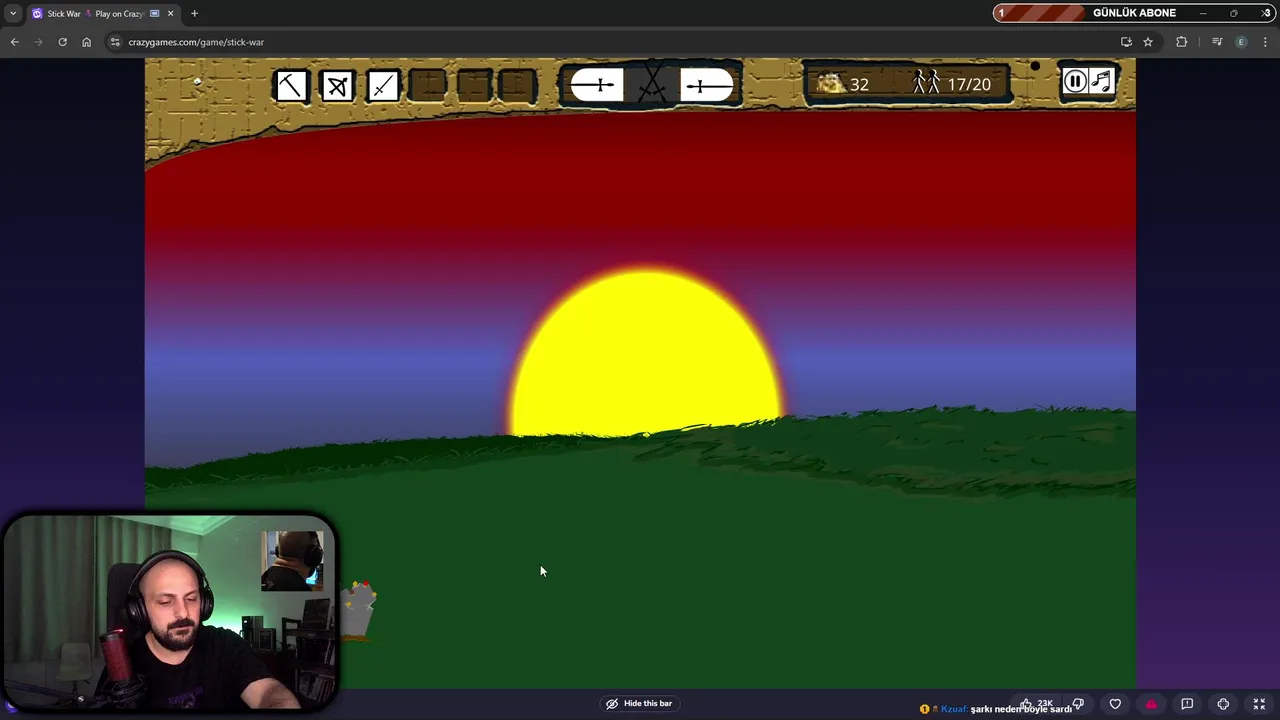Open the browser profile avatar
The width and height of the screenshot is (1280, 720).
point(1241,42)
